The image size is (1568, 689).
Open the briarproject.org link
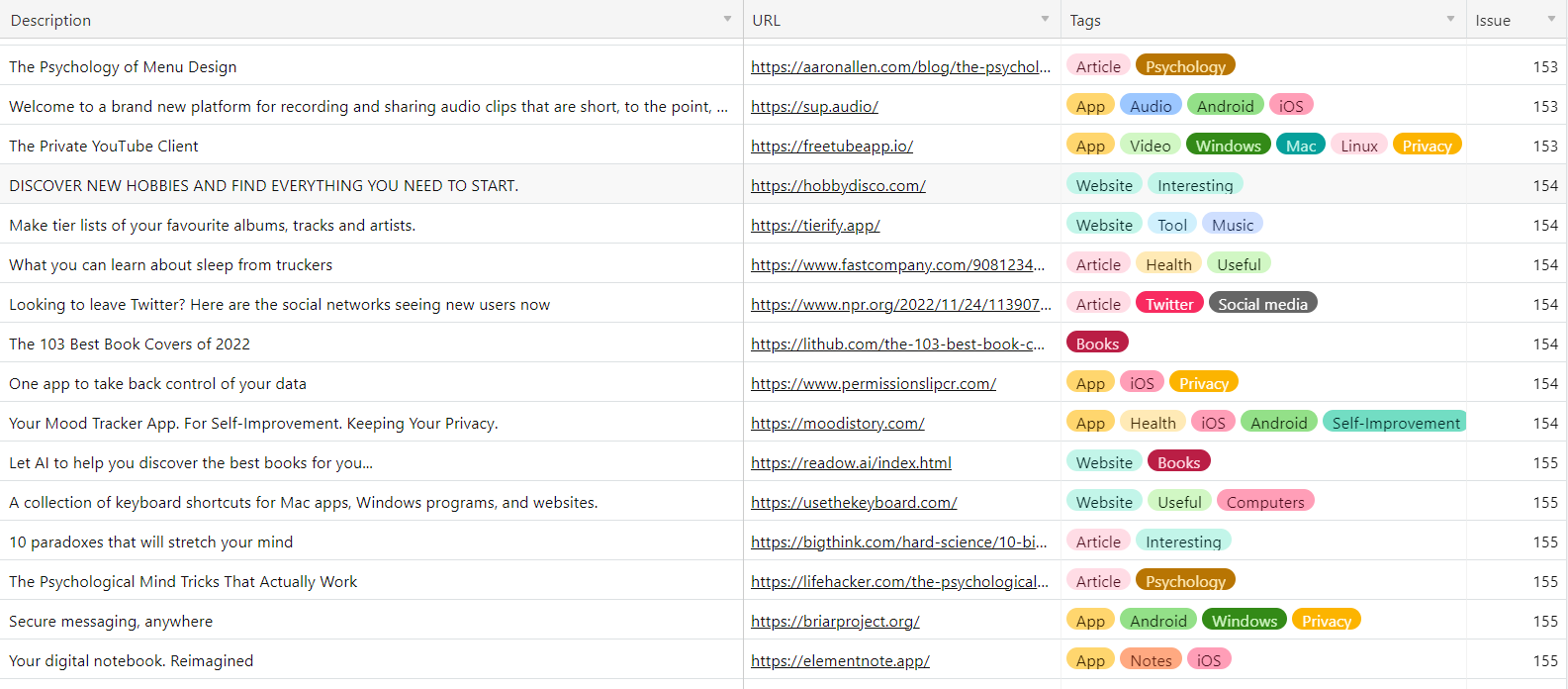[x=835, y=621]
